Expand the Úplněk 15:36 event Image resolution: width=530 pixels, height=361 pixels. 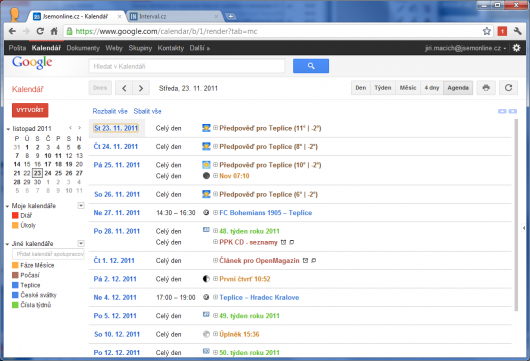(x=215, y=334)
